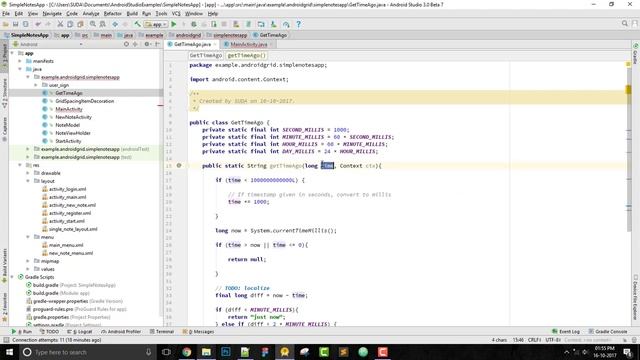
Task: Open the File menu
Action: 6,13
